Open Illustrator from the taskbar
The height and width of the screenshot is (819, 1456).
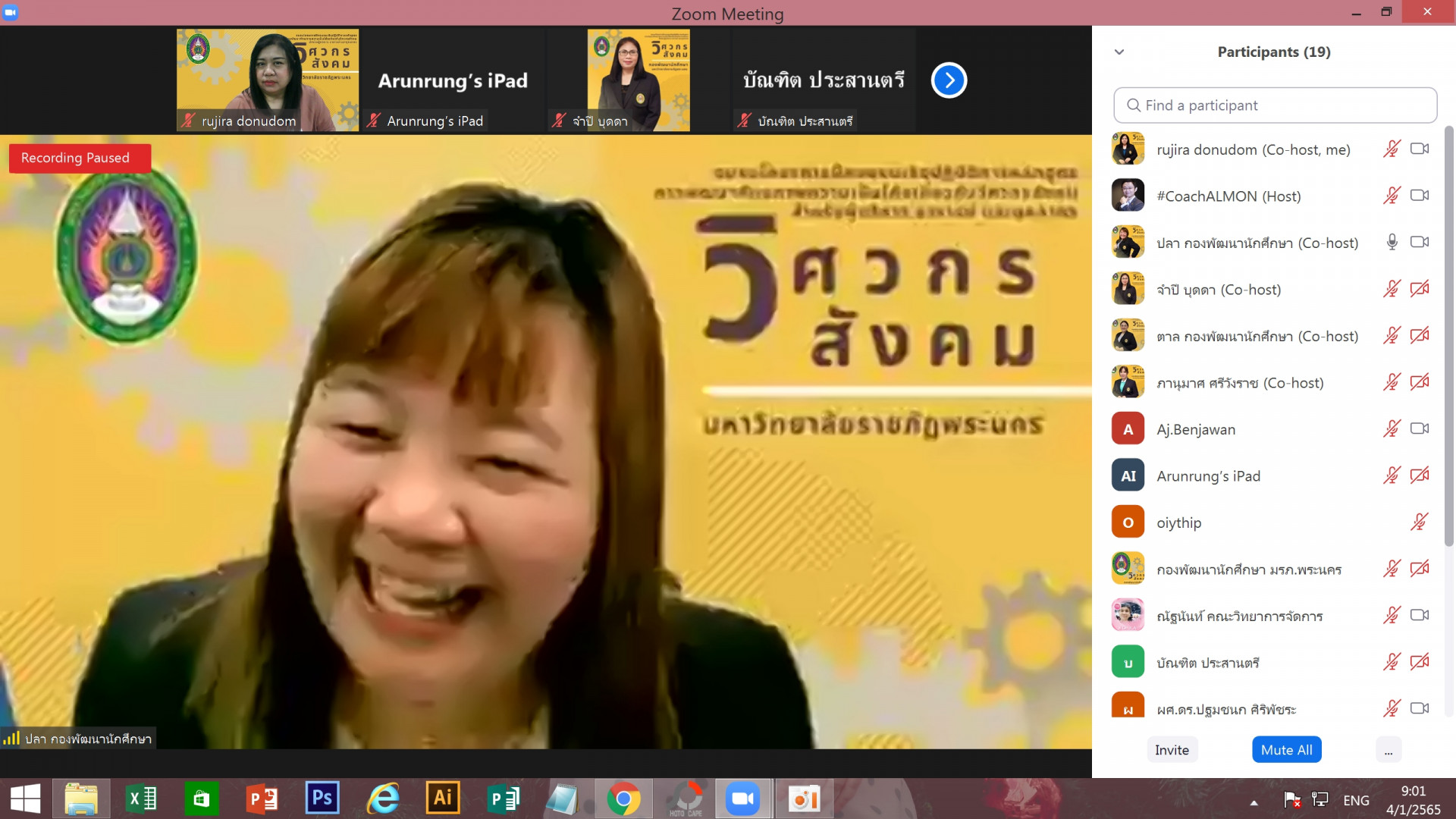coord(442,799)
